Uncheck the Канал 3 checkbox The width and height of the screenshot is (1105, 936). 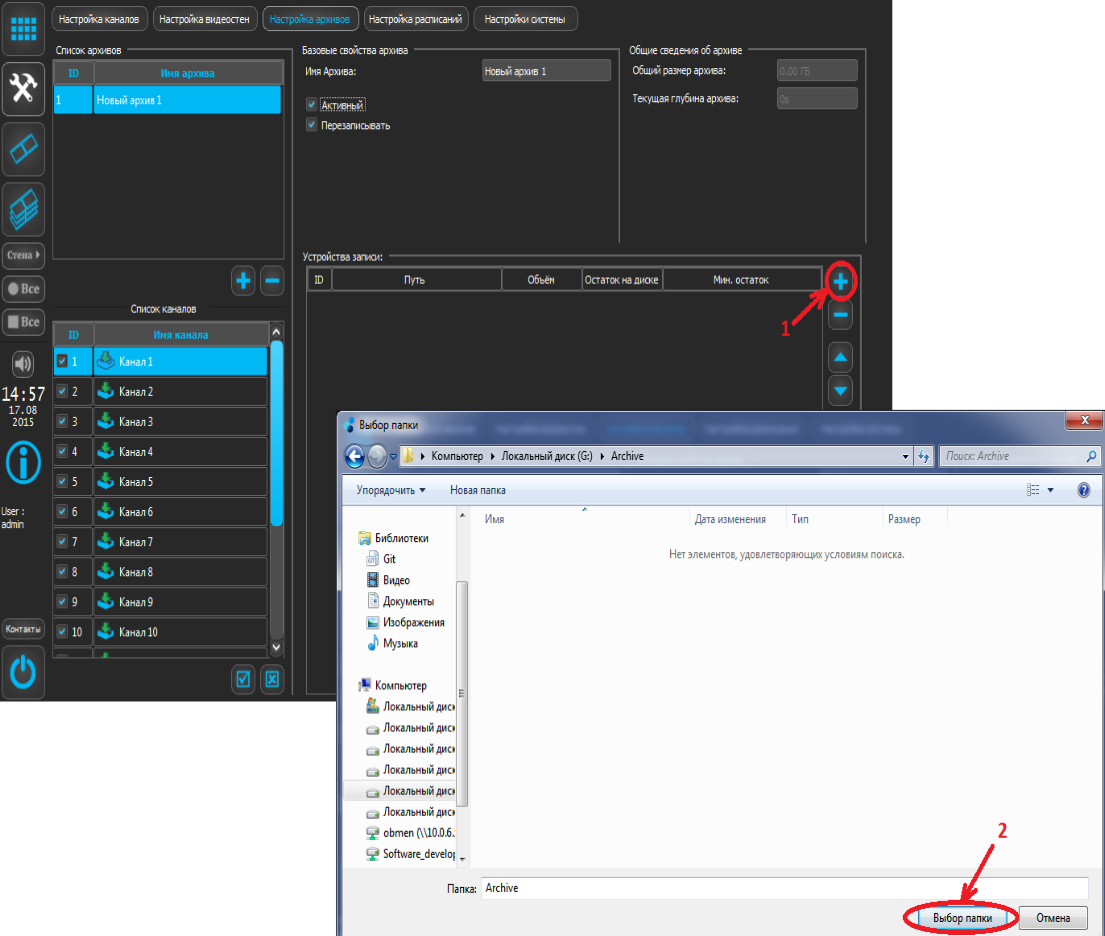[63, 422]
